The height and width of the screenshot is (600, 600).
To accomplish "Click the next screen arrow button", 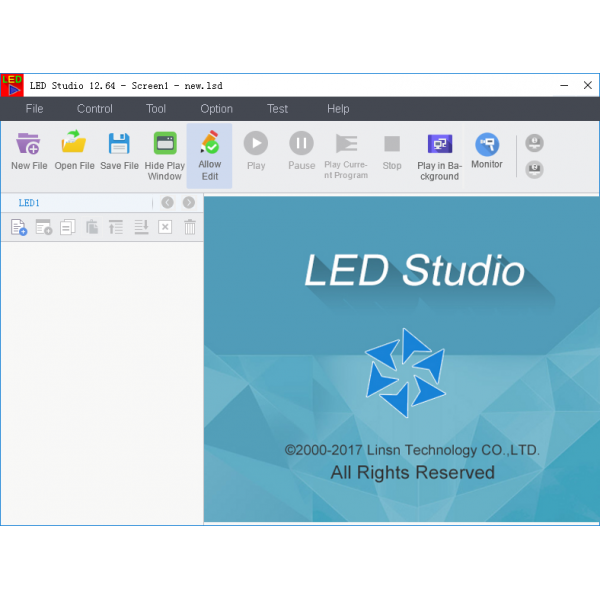I will (189, 202).
